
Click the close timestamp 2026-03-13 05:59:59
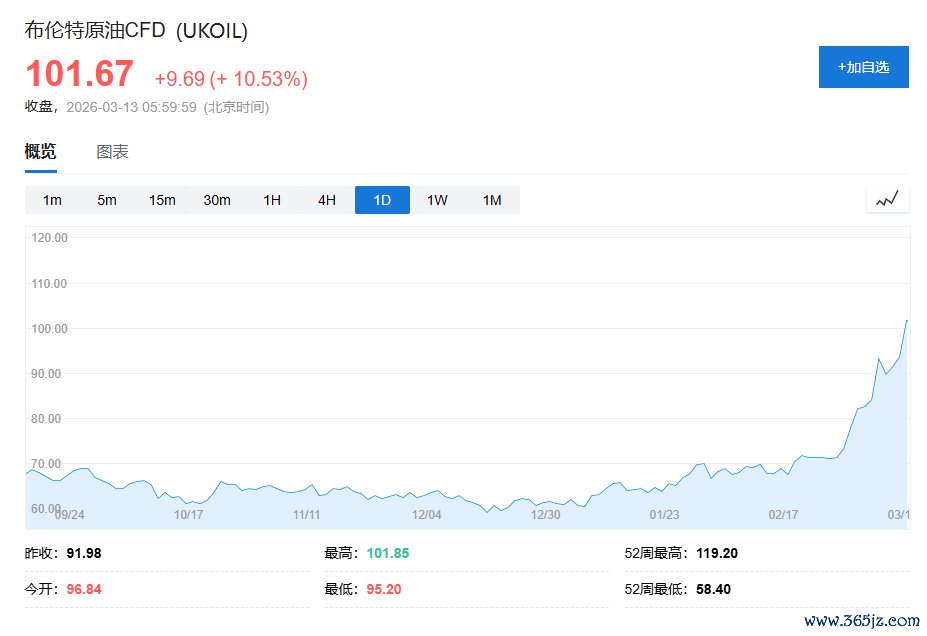click(x=131, y=107)
